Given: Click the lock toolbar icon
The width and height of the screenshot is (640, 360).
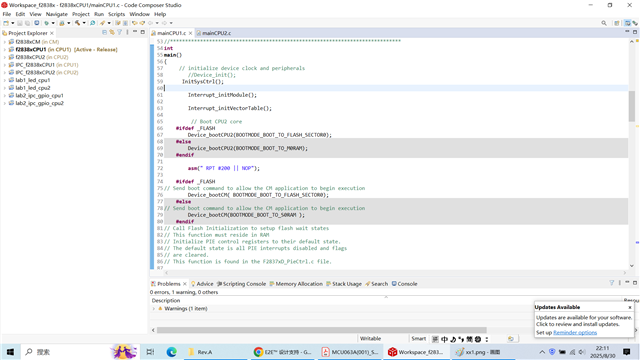Looking at the screenshot, I should tap(62, 23).
